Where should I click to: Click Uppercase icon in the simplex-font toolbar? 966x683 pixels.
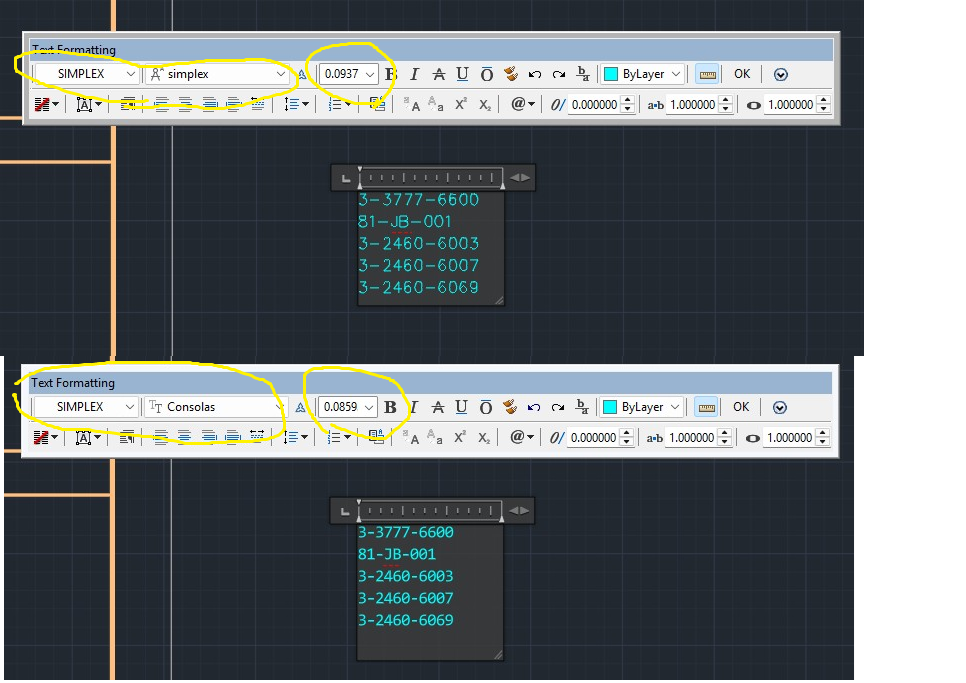412,105
